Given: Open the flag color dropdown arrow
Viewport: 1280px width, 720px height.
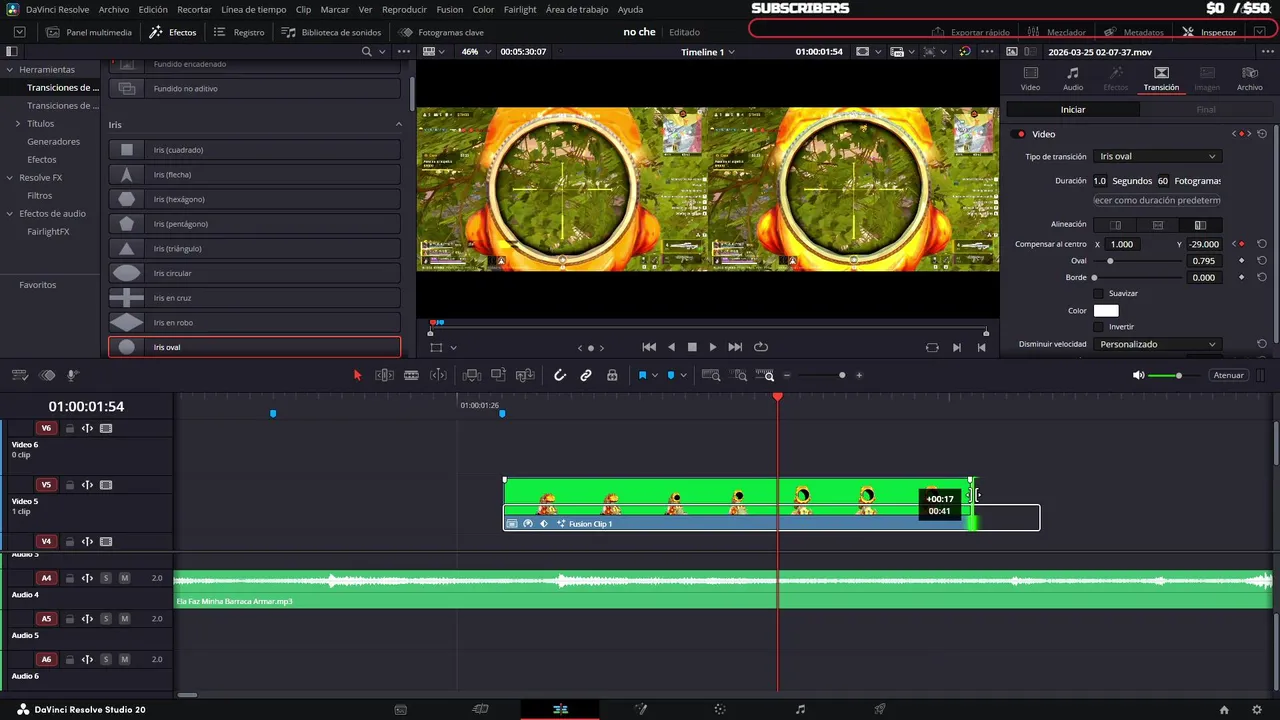Looking at the screenshot, I should pos(655,375).
